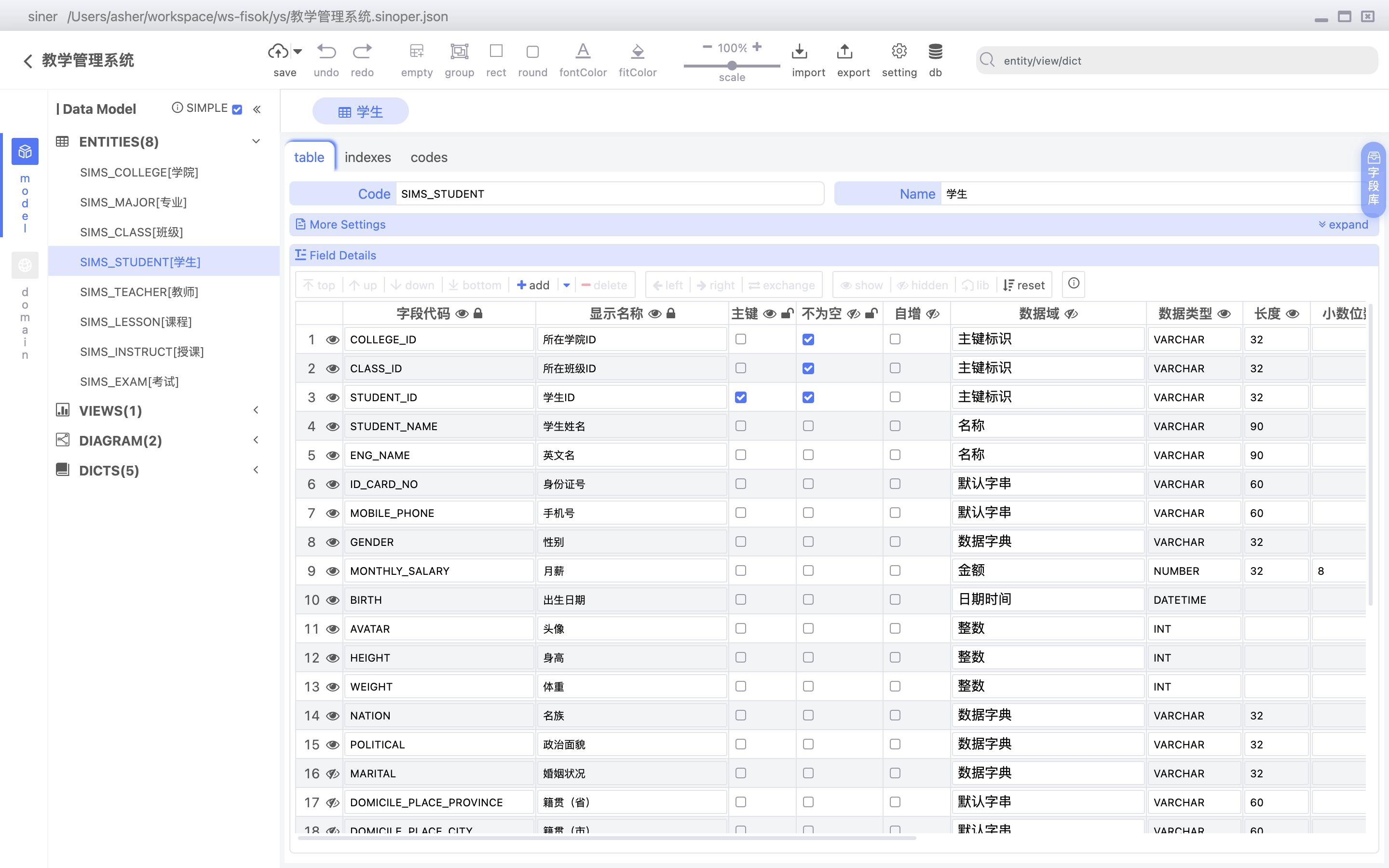Viewport: 1389px width, 868px height.
Task: Click 字段代码 column lock icon
Action: (478, 313)
